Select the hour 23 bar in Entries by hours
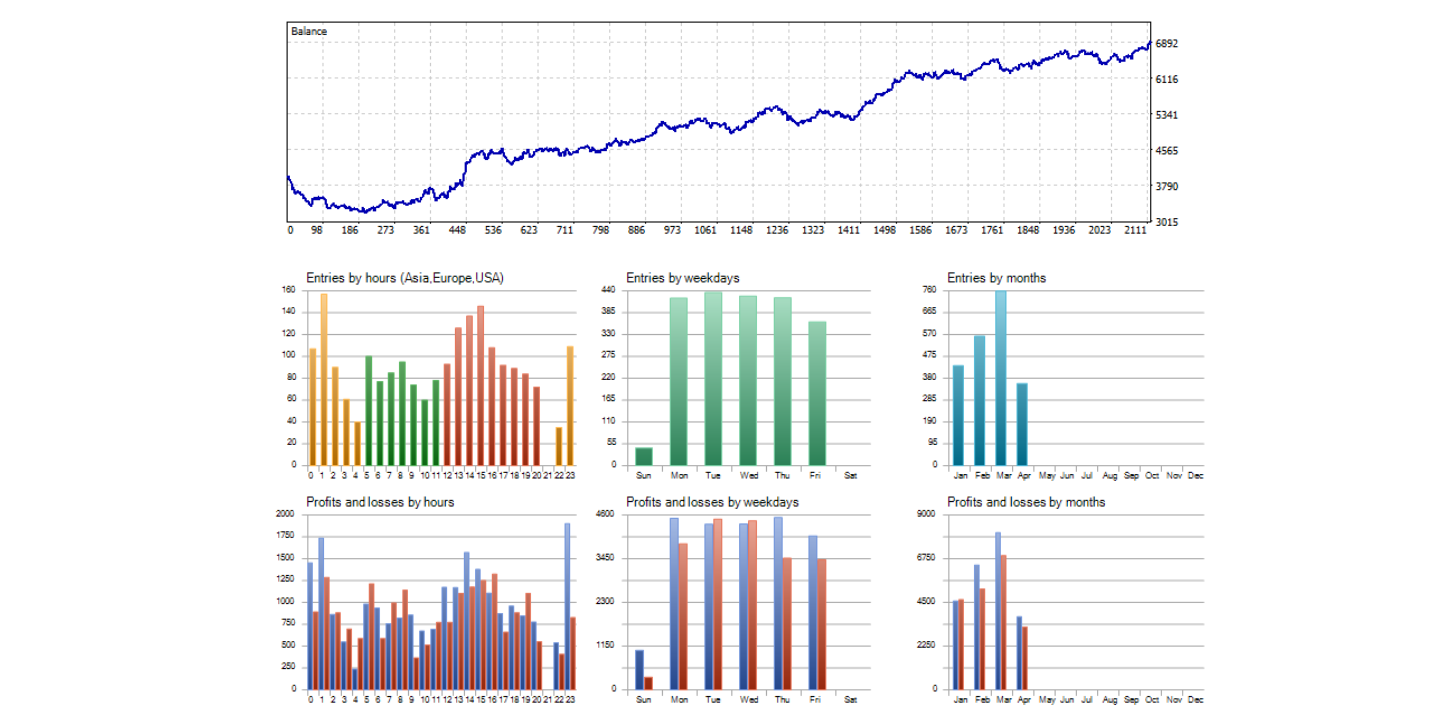1446x723 pixels. point(570,406)
